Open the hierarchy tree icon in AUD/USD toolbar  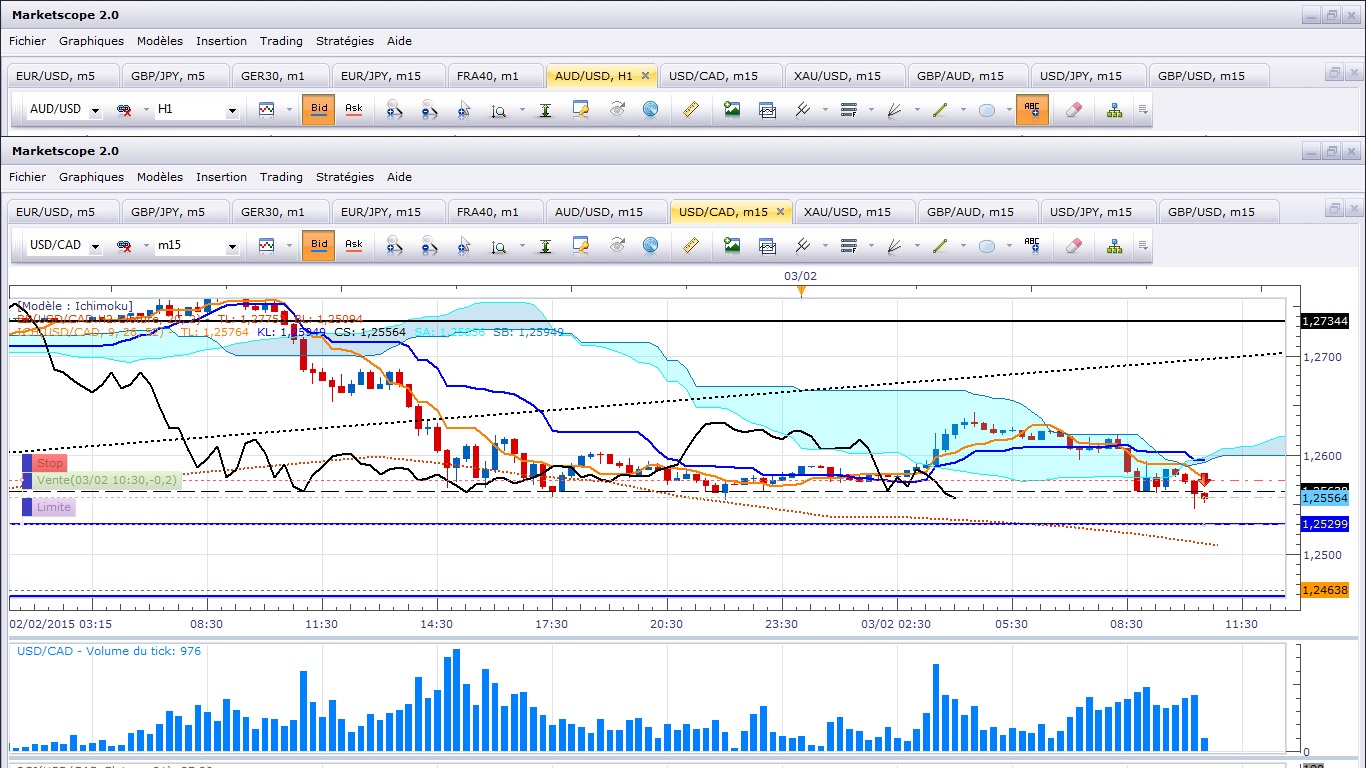(x=1115, y=109)
